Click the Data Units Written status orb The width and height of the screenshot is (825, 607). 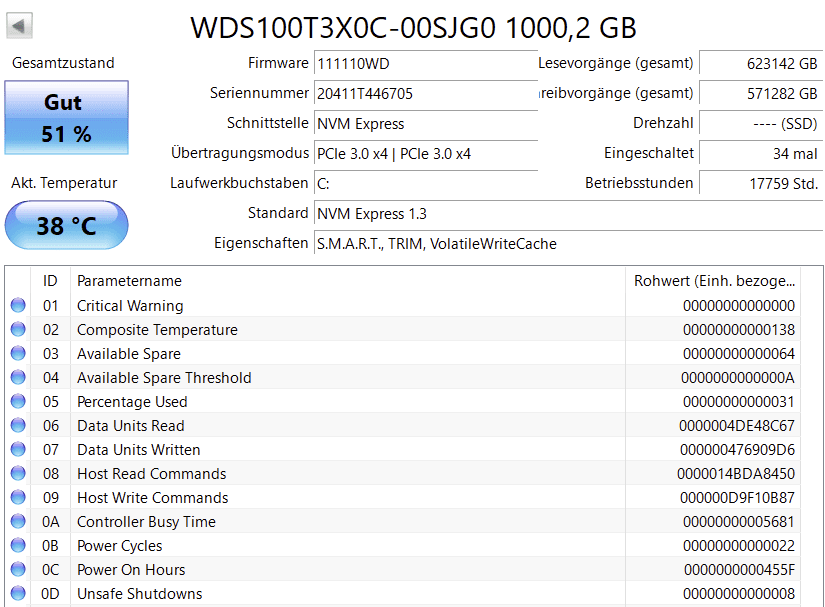18,450
